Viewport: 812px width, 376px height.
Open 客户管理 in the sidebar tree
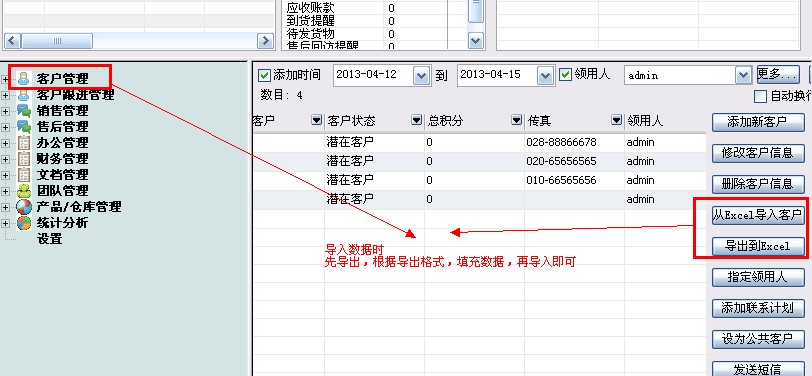pyautogui.click(x=62, y=79)
